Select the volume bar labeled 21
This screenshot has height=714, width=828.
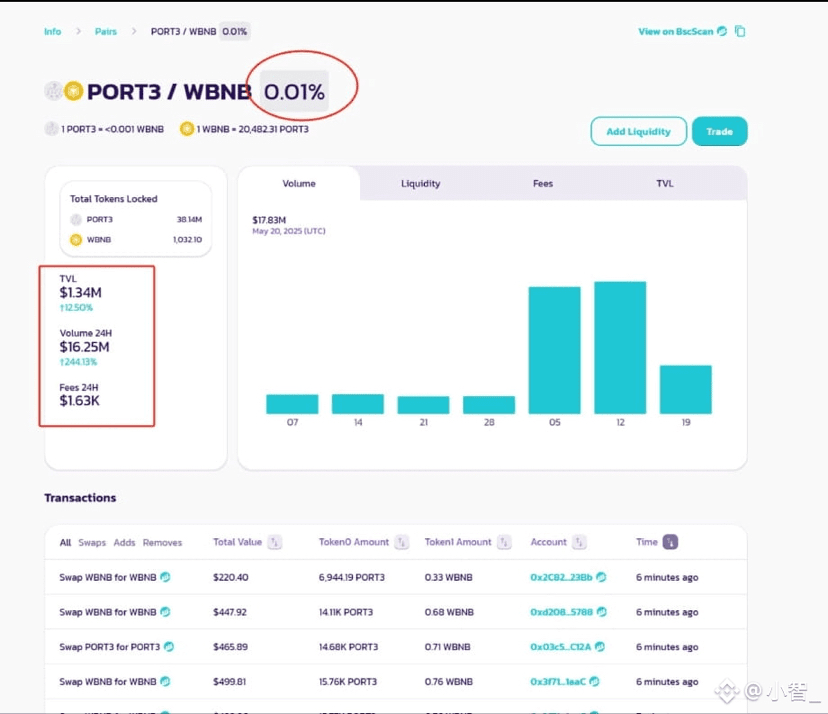click(x=423, y=405)
